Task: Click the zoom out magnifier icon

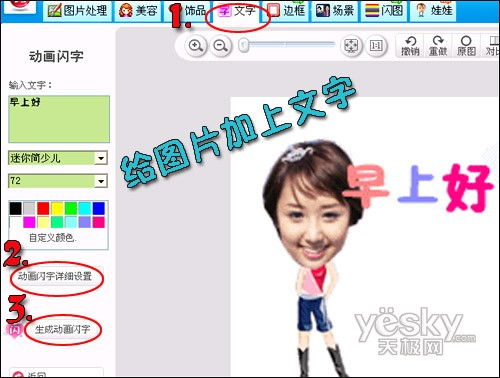Action: click(221, 45)
